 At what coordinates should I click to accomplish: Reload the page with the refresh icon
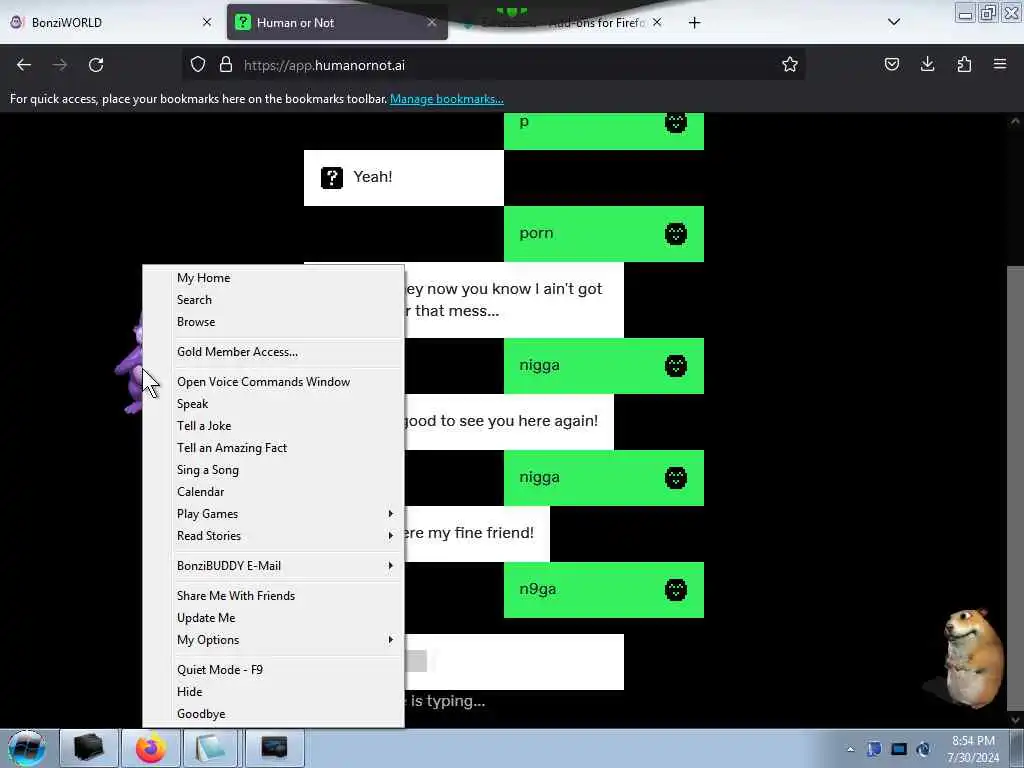[x=96, y=65]
